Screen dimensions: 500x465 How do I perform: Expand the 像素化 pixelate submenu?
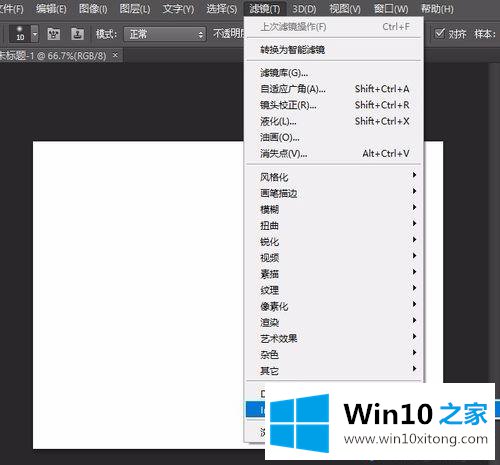coord(334,306)
